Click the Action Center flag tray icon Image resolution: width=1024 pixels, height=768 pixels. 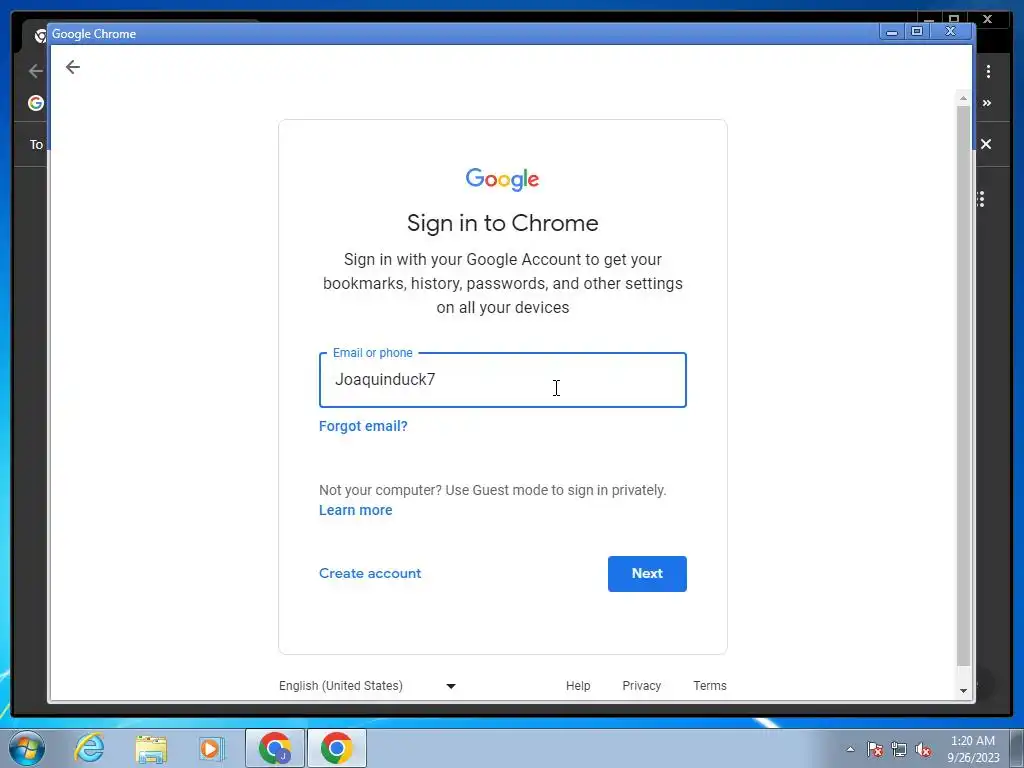[x=875, y=749]
